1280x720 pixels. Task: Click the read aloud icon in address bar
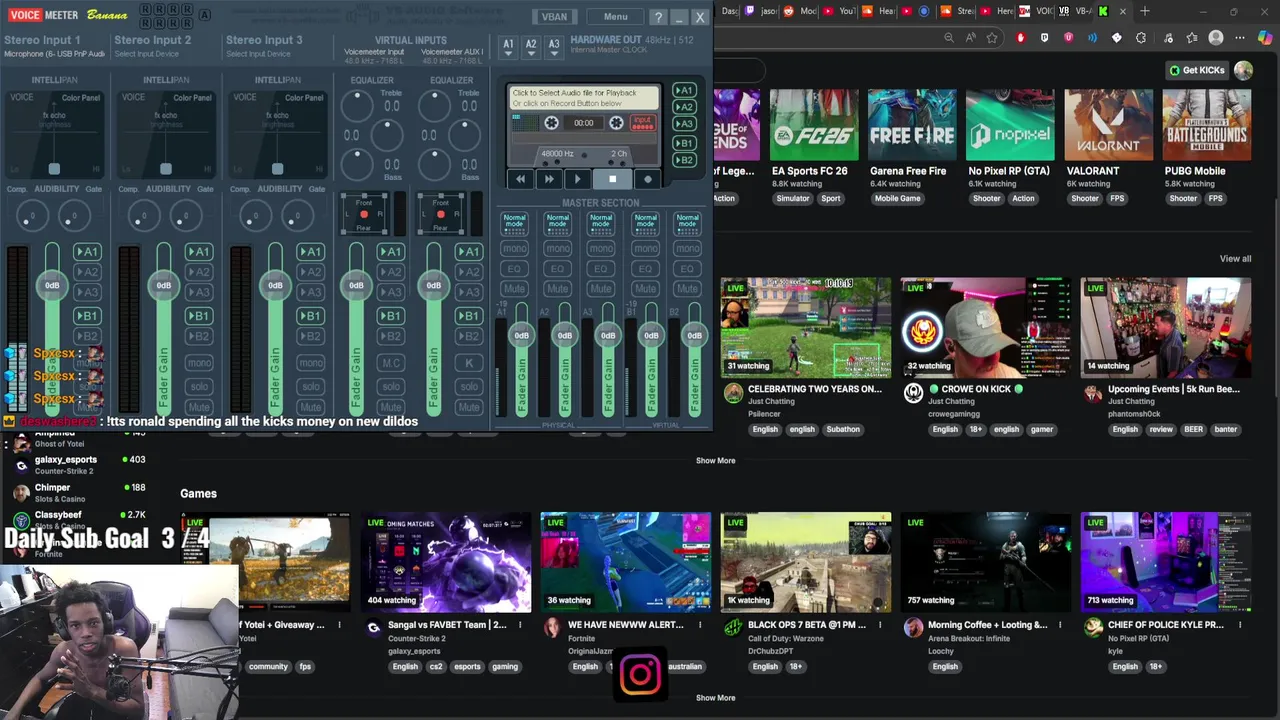[x=970, y=38]
